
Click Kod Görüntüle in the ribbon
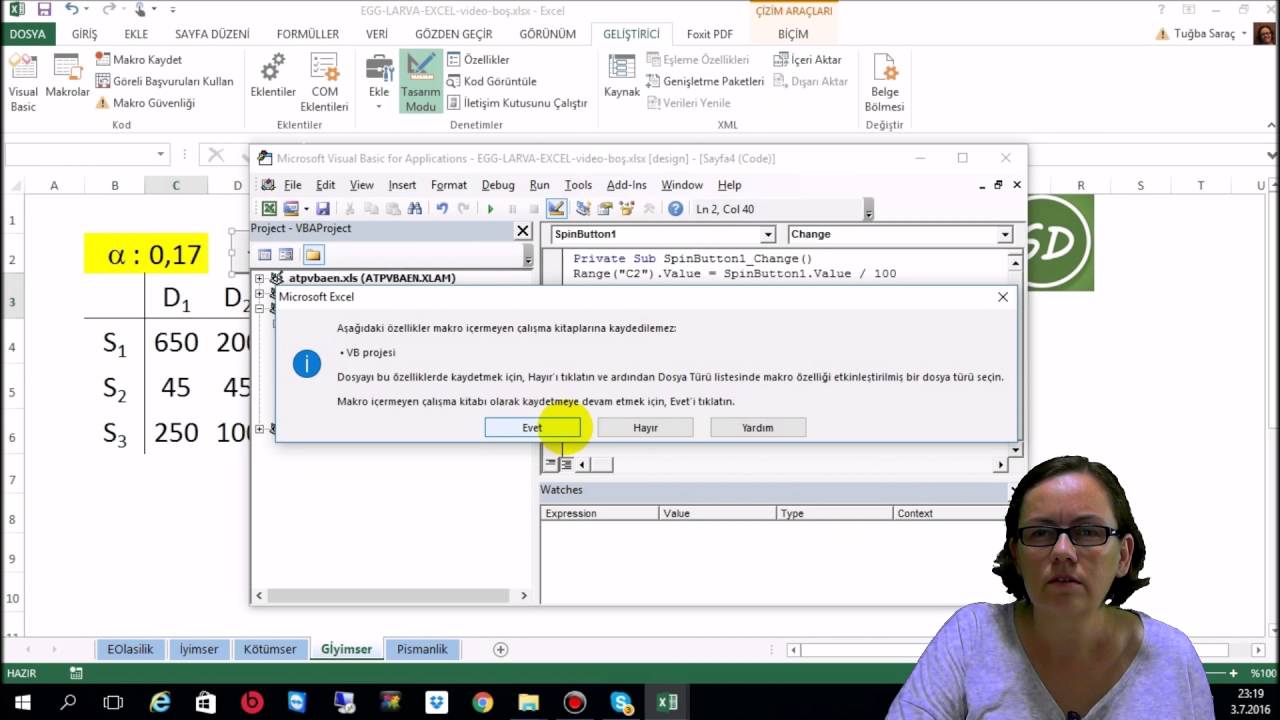[x=492, y=81]
